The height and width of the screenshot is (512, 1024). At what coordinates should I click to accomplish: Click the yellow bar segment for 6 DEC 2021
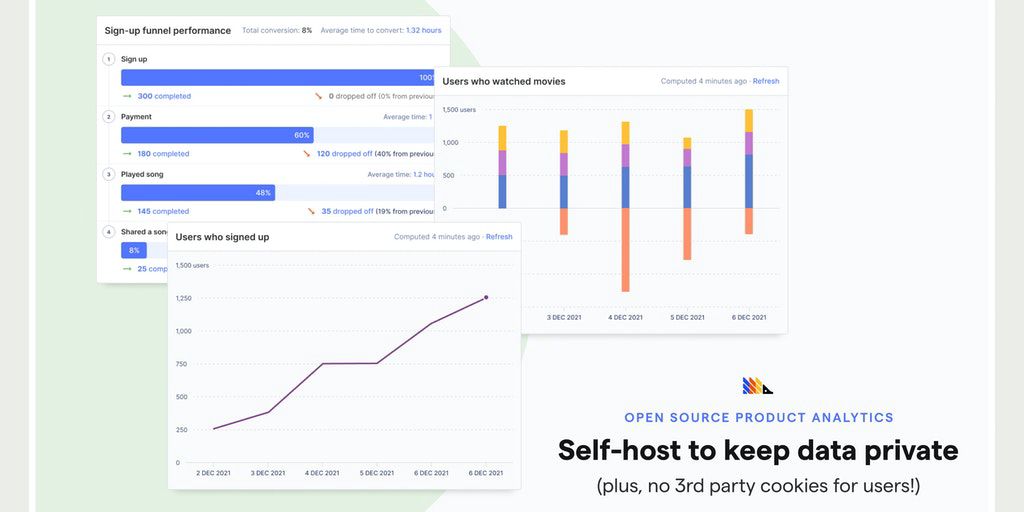point(749,121)
